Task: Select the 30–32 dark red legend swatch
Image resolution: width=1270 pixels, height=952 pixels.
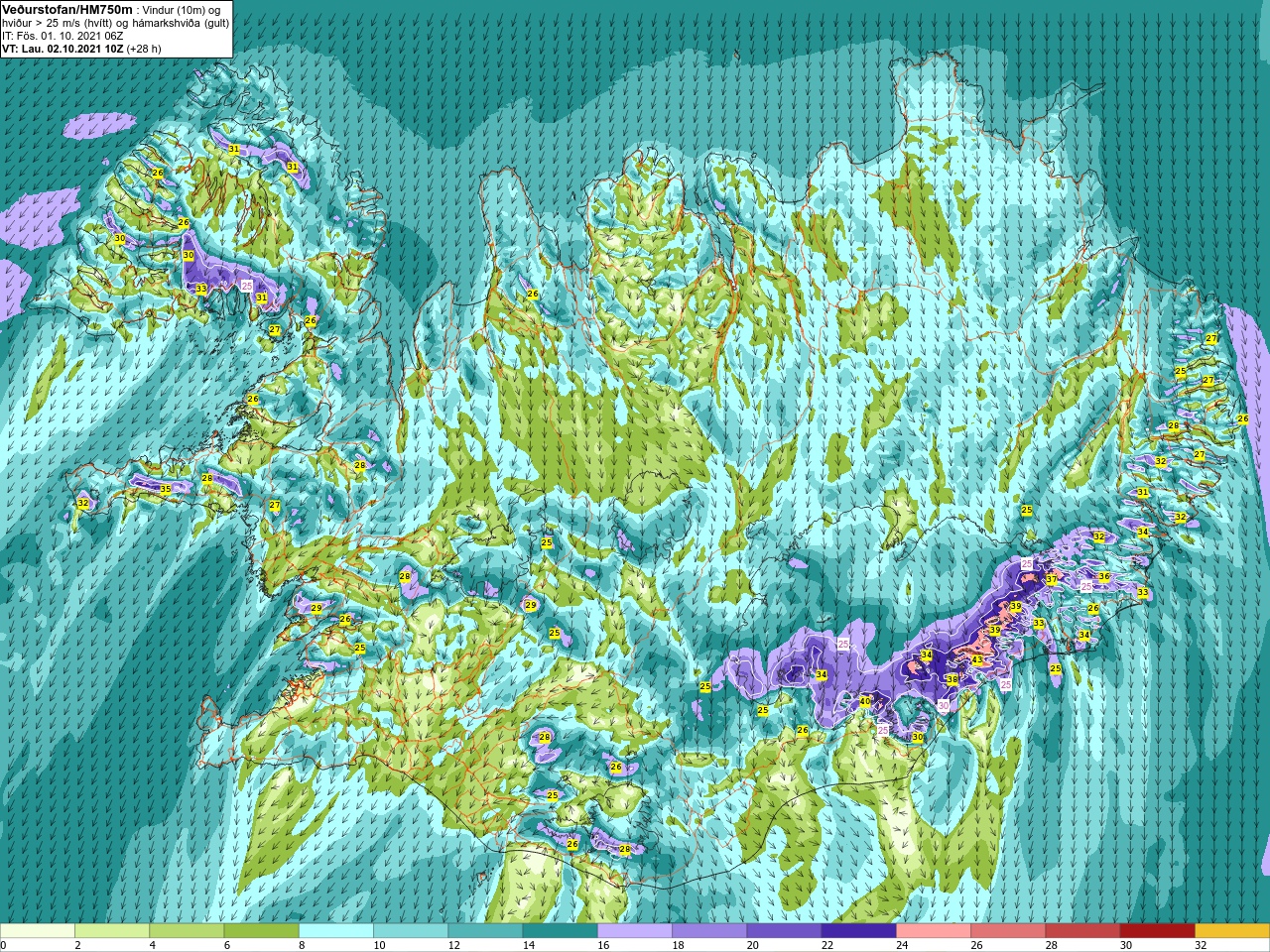Action: [1157, 931]
